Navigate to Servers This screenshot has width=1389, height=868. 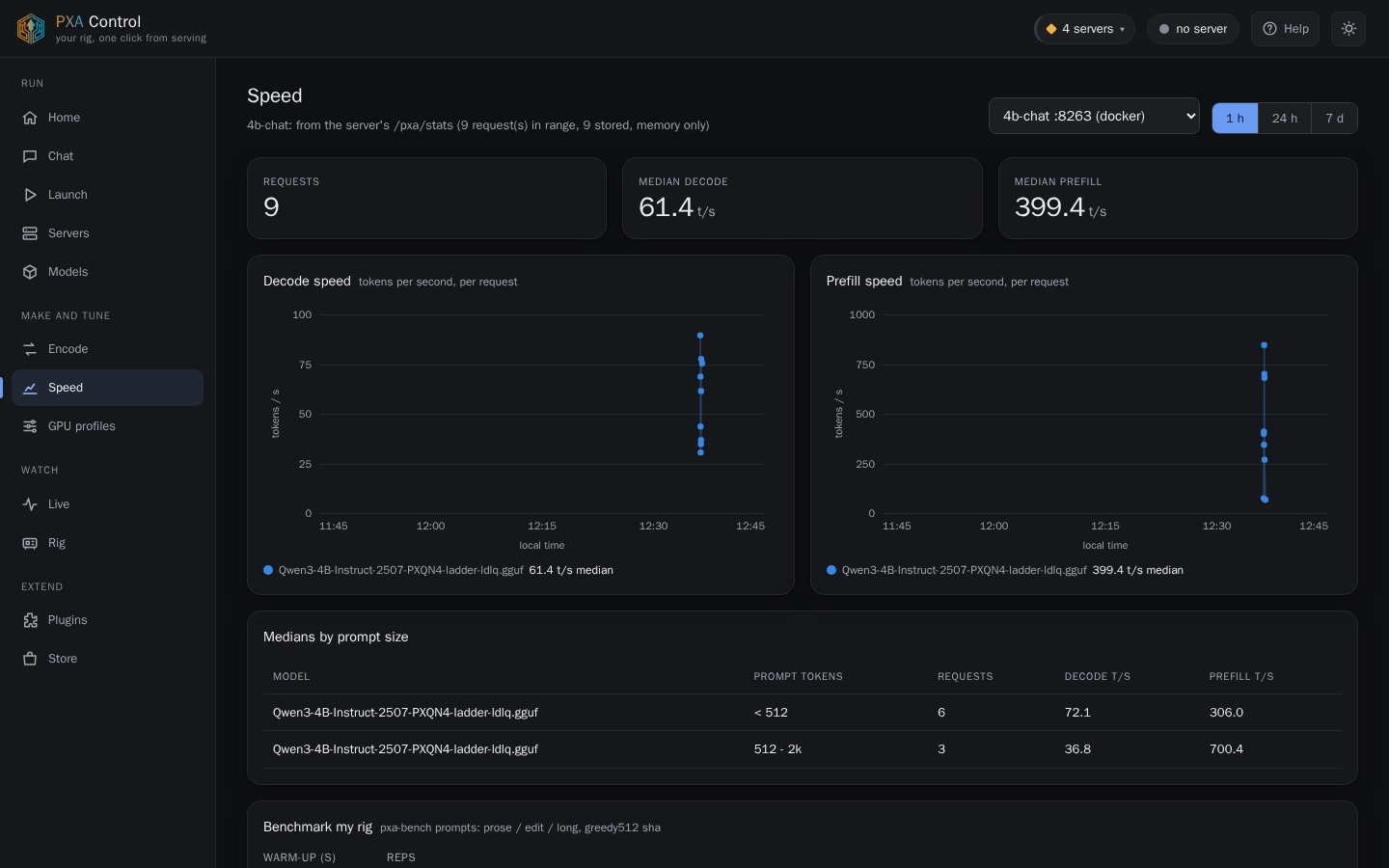[107, 233]
